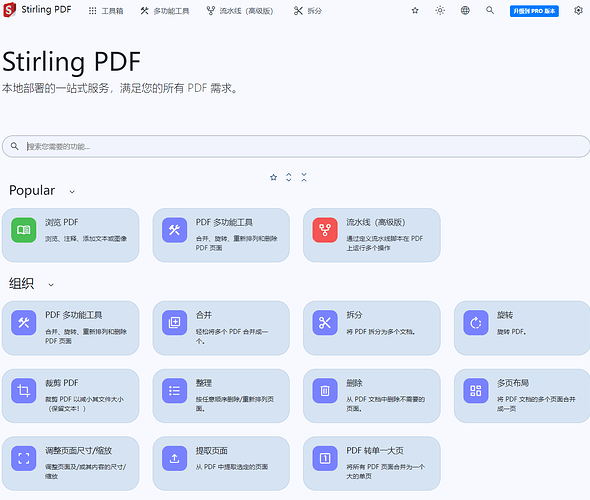Open the 调整页面尺寸/缩放 card title

[78, 451]
